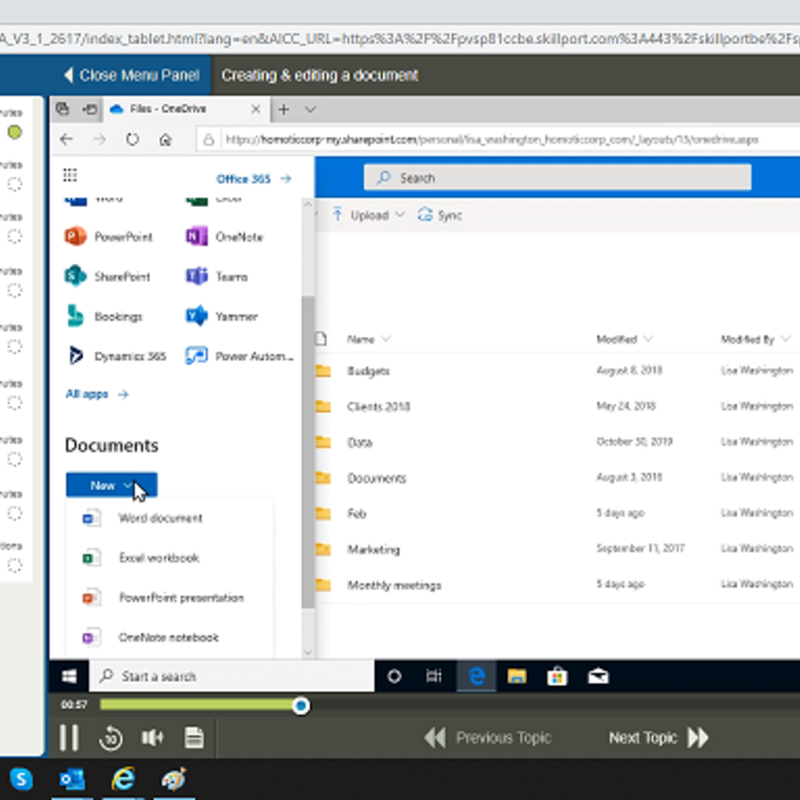800x800 pixels.
Task: Open the Data folder
Action: [x=360, y=442]
